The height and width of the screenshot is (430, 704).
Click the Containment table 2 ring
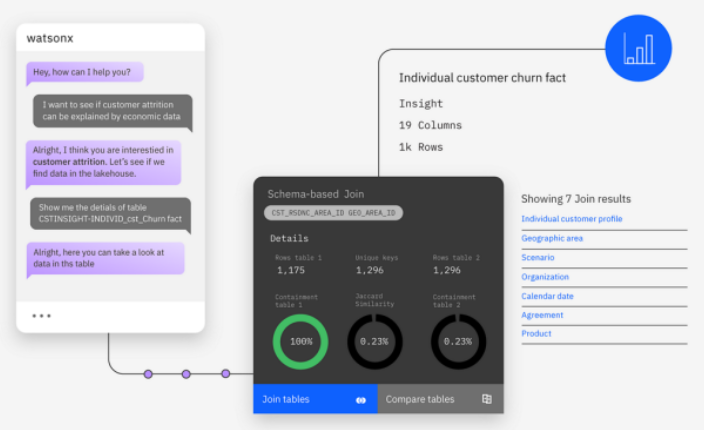(x=458, y=342)
